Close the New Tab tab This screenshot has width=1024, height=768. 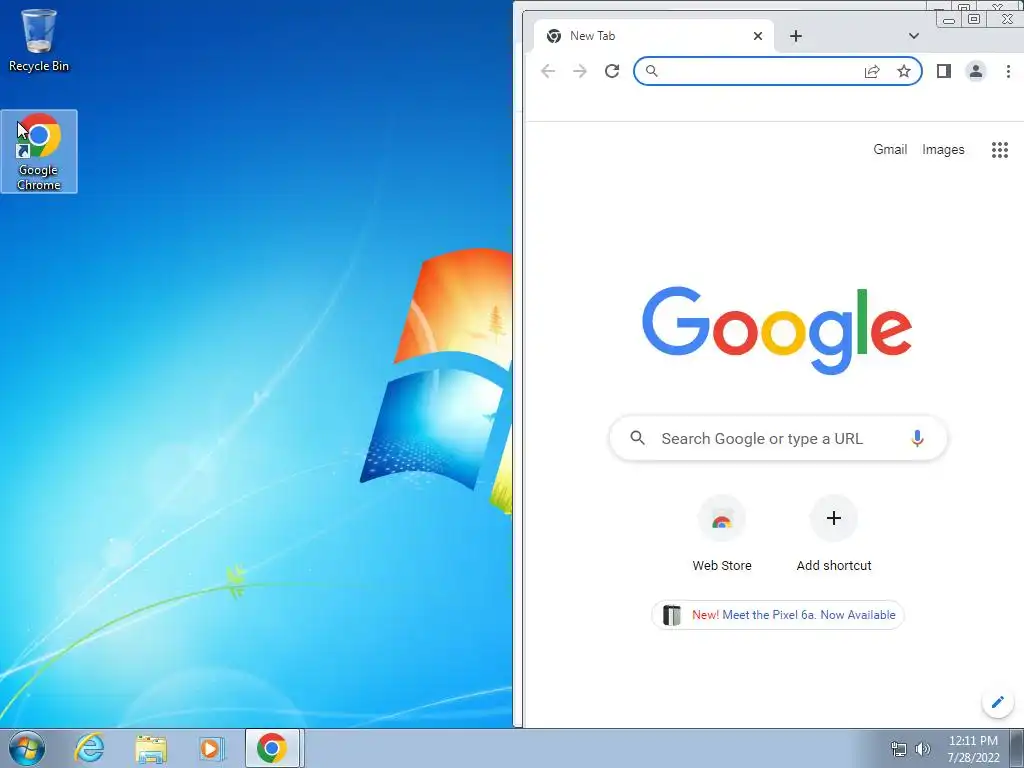pyautogui.click(x=758, y=36)
